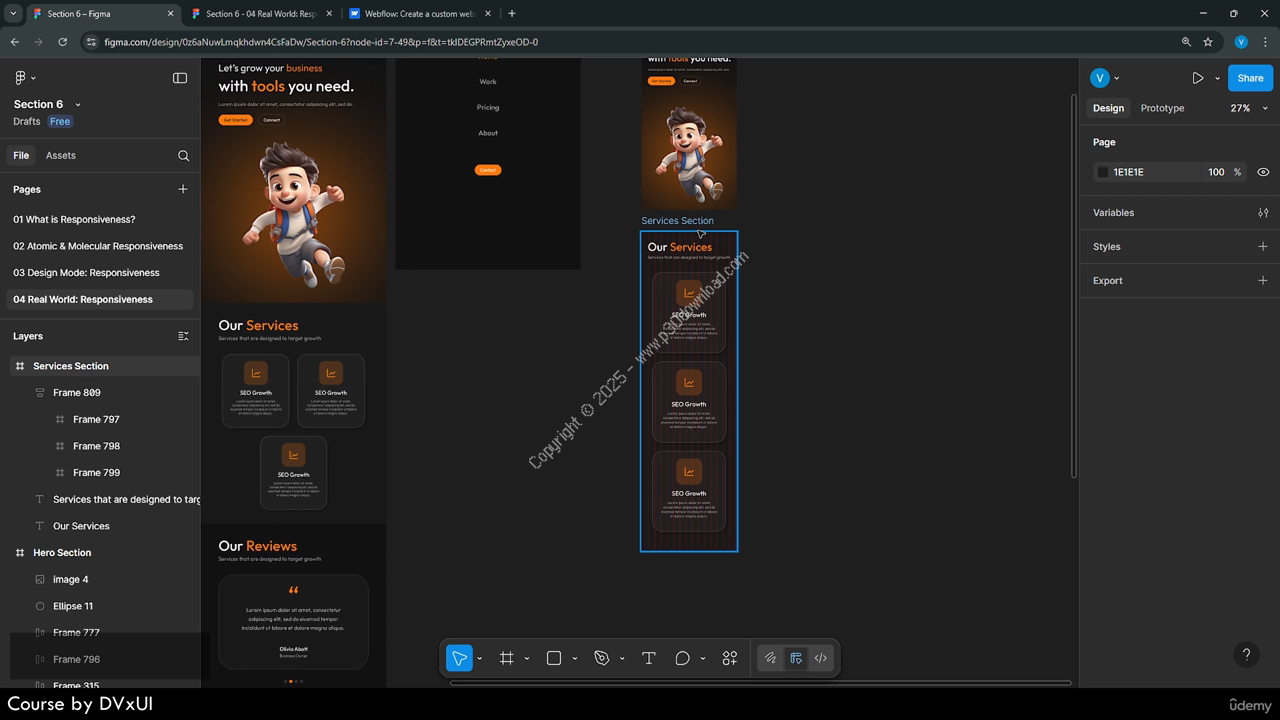The width and height of the screenshot is (1280, 720).
Task: Add a style with plus icon
Action: [1263, 247]
